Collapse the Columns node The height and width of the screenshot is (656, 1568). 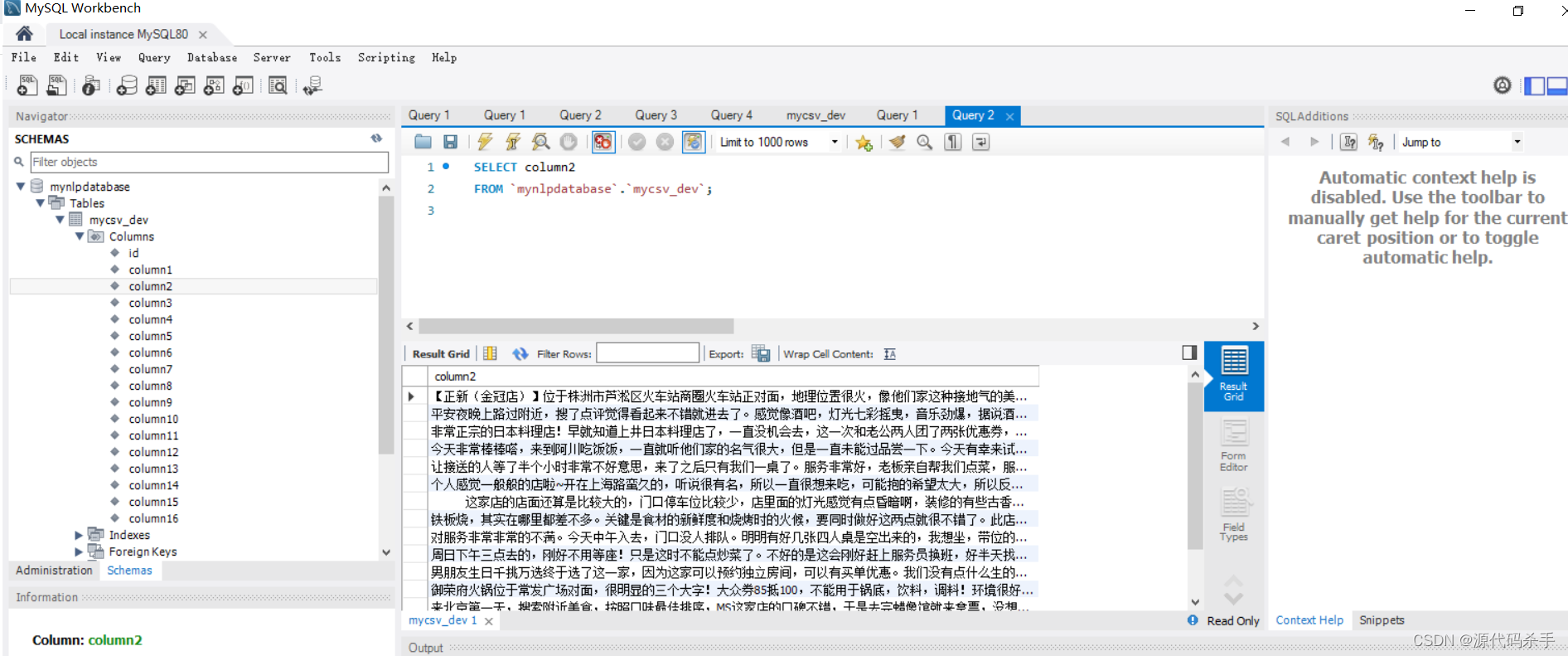(x=80, y=236)
